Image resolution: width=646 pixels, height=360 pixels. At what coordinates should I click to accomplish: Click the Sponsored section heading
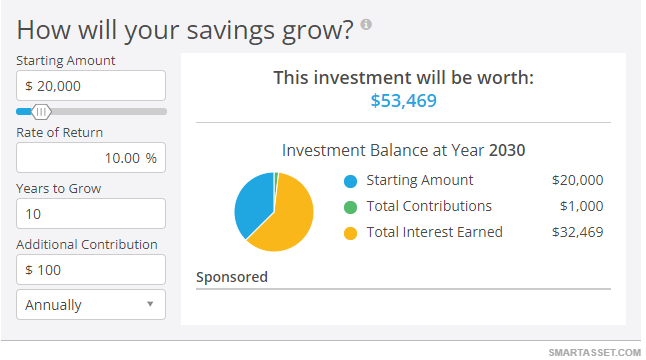(x=232, y=277)
